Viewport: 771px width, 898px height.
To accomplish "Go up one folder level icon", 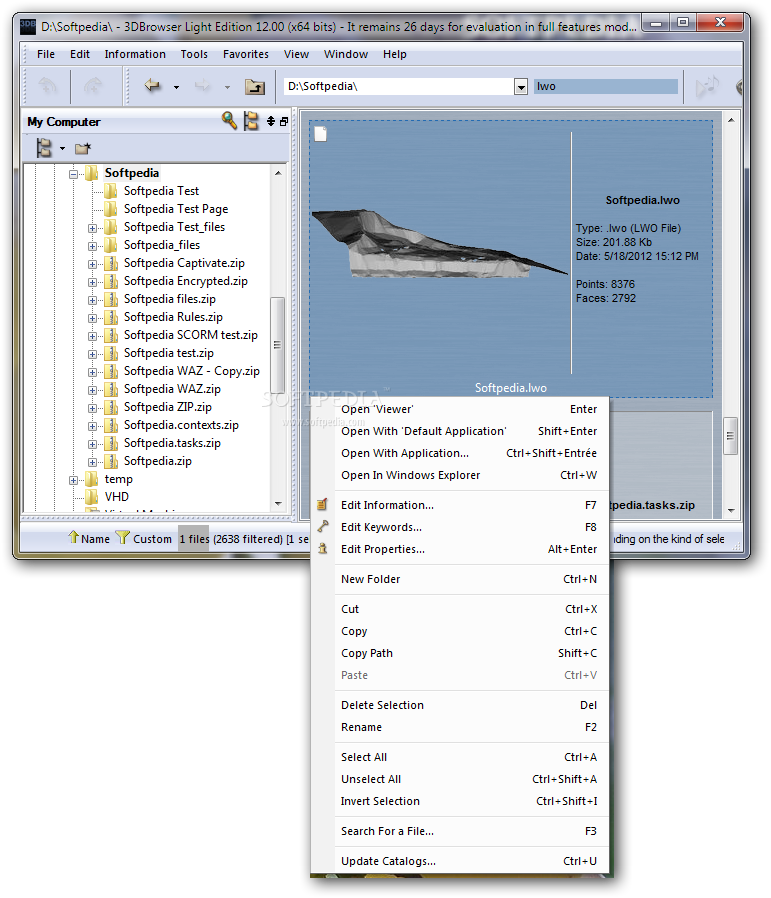I will [x=255, y=86].
